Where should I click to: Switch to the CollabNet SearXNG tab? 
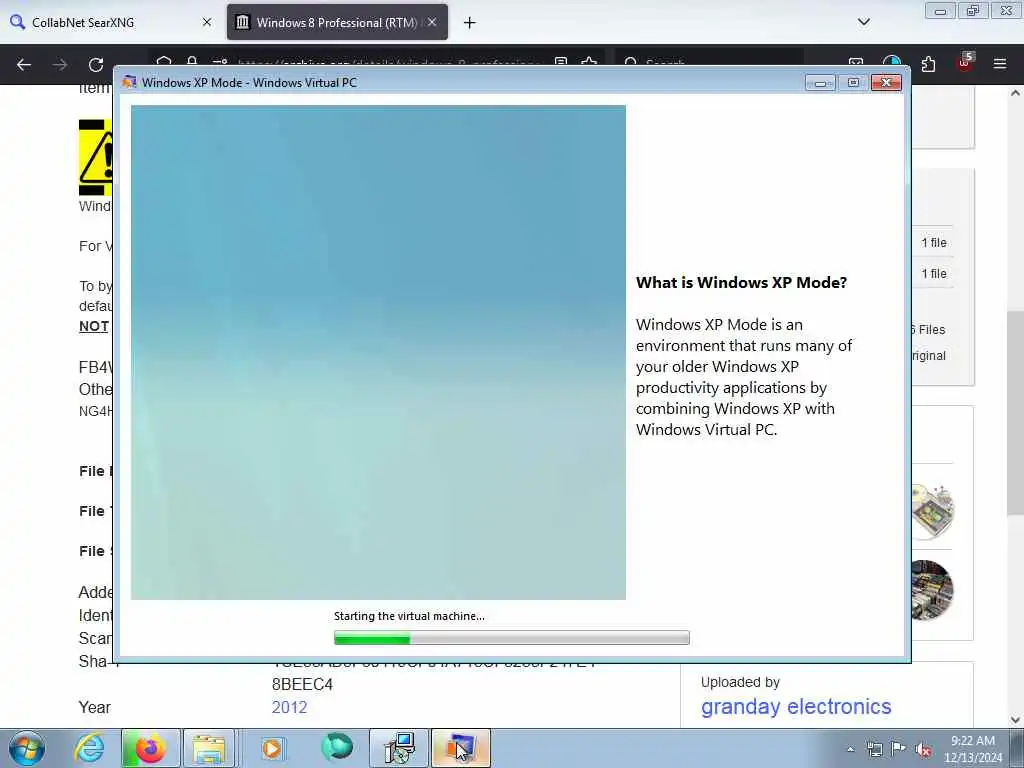[x=111, y=22]
